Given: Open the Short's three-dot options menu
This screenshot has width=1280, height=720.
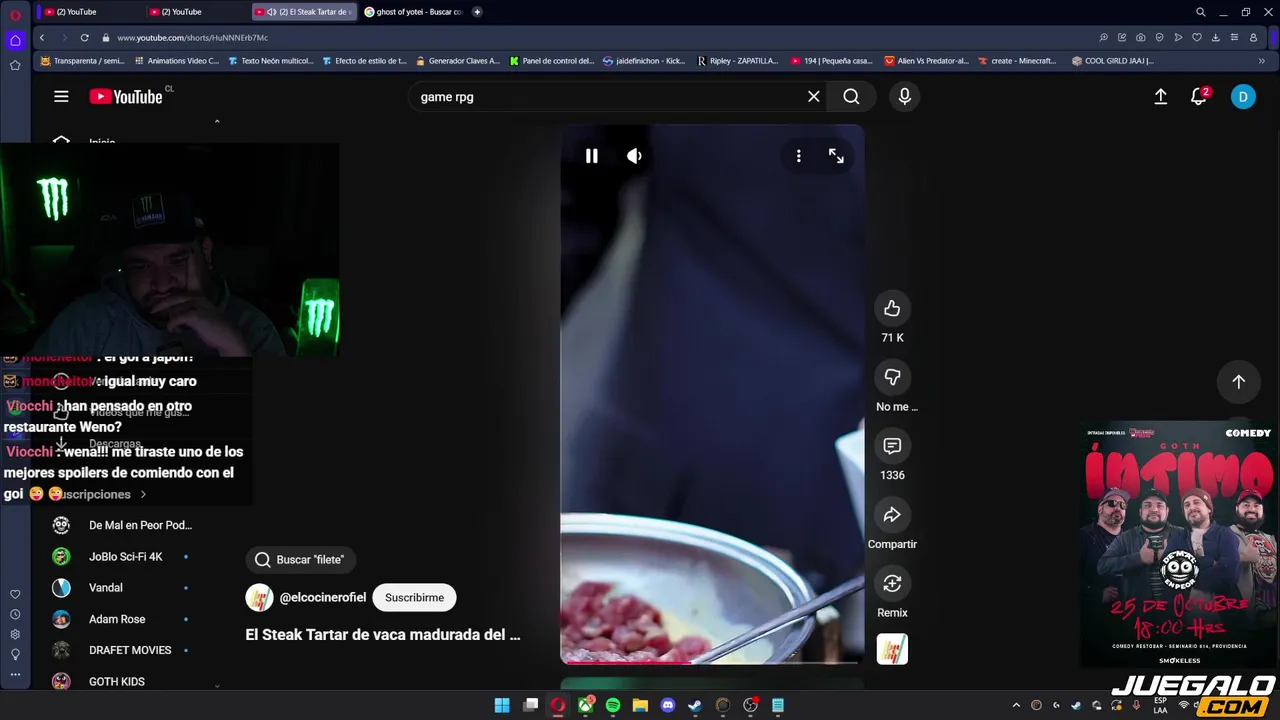Looking at the screenshot, I should 798,156.
